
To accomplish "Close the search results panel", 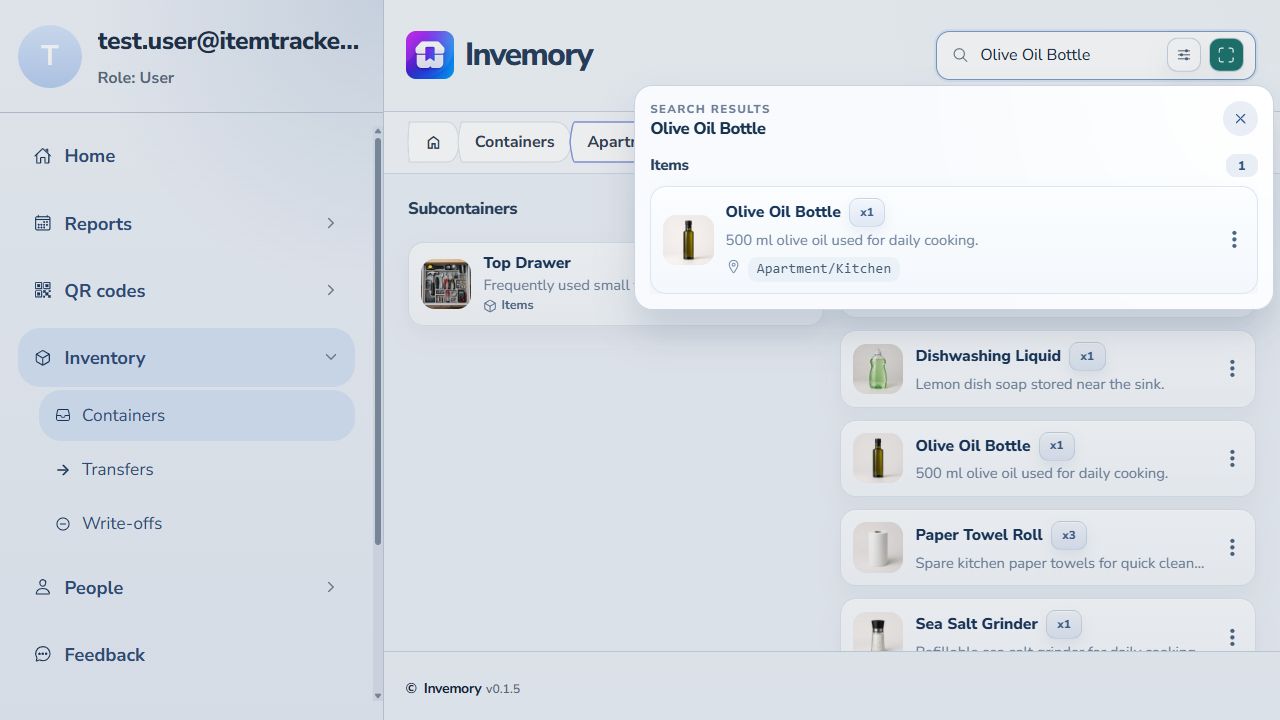I will tap(1240, 119).
